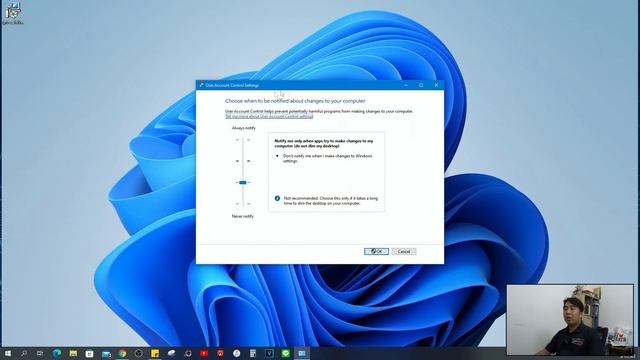Set UAC slider to top Always notify level
This screenshot has width=640, height=360.
click(243, 140)
